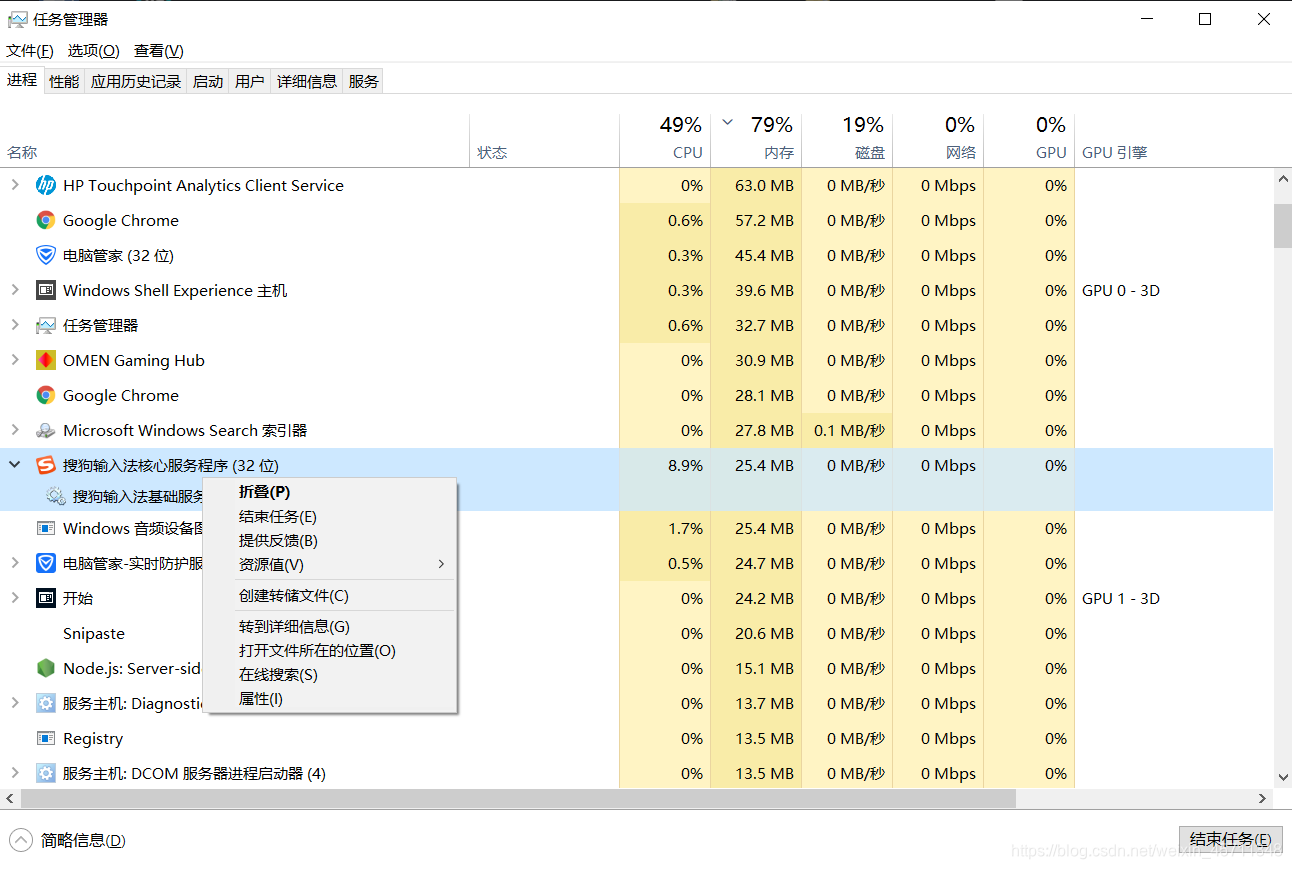The image size is (1292, 869).
Task: Collapse to 简略信息 view arrow
Action: [x=20, y=840]
